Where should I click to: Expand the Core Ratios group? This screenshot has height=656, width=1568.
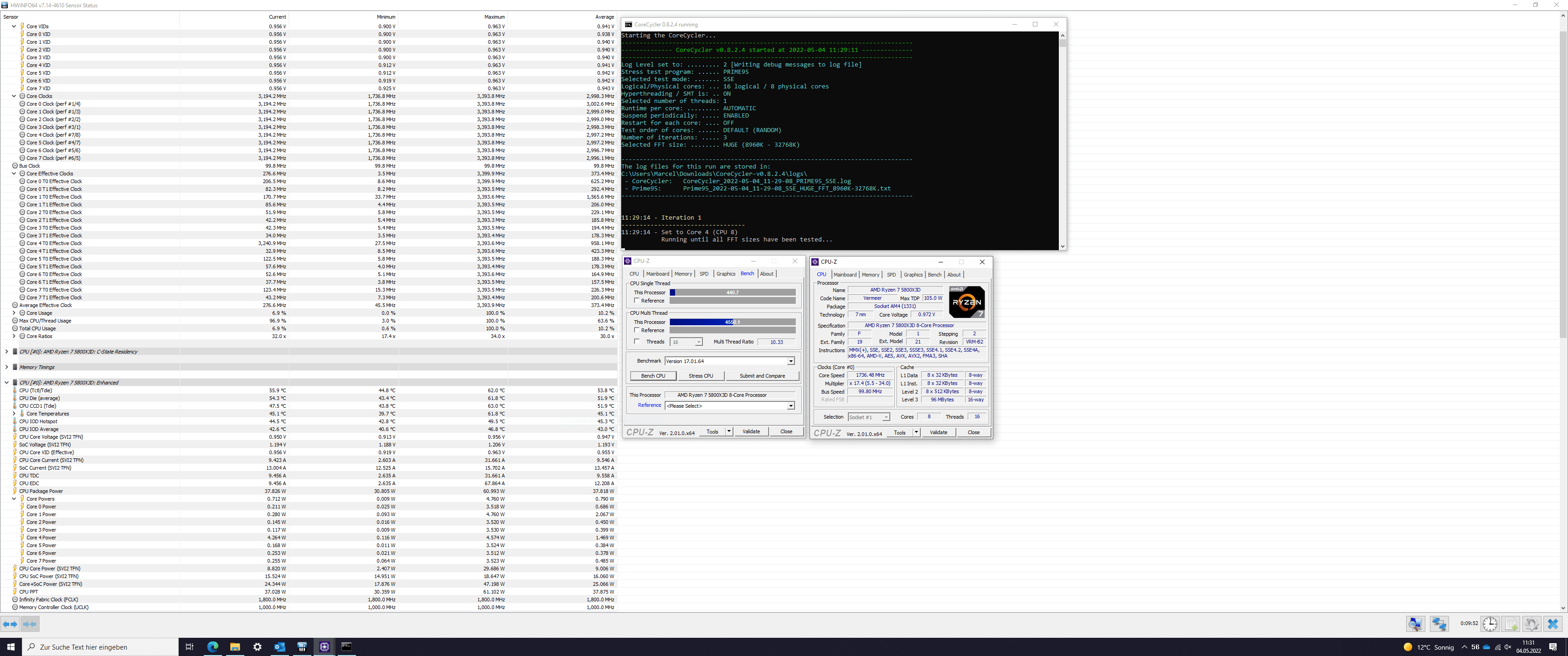click(14, 337)
